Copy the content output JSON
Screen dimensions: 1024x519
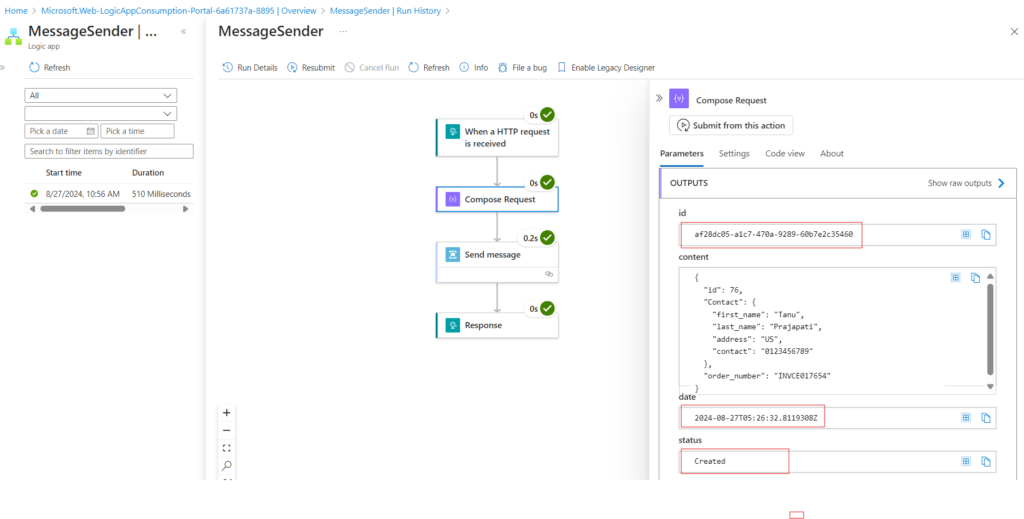975,277
